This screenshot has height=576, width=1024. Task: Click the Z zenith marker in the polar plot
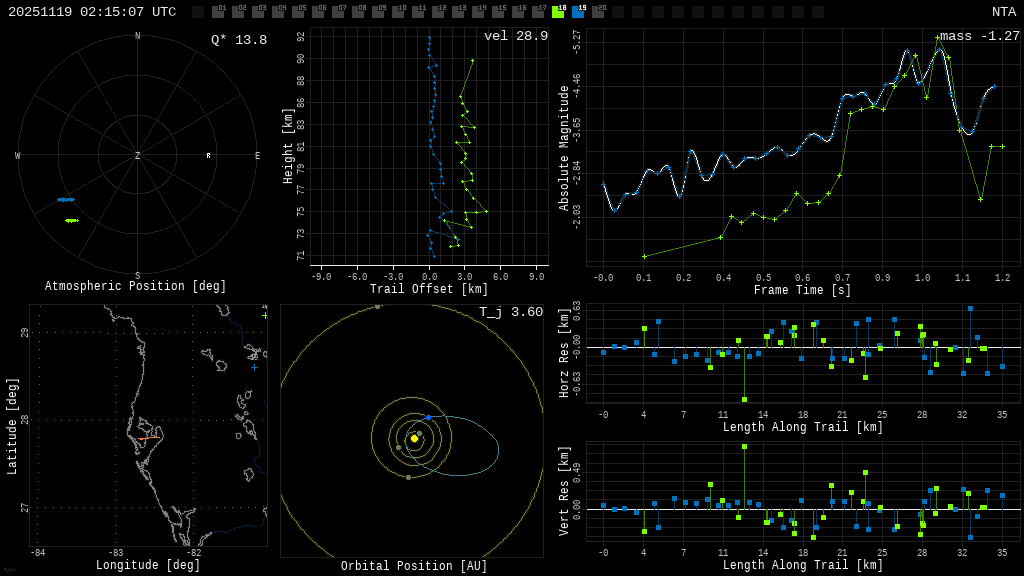coord(138,156)
